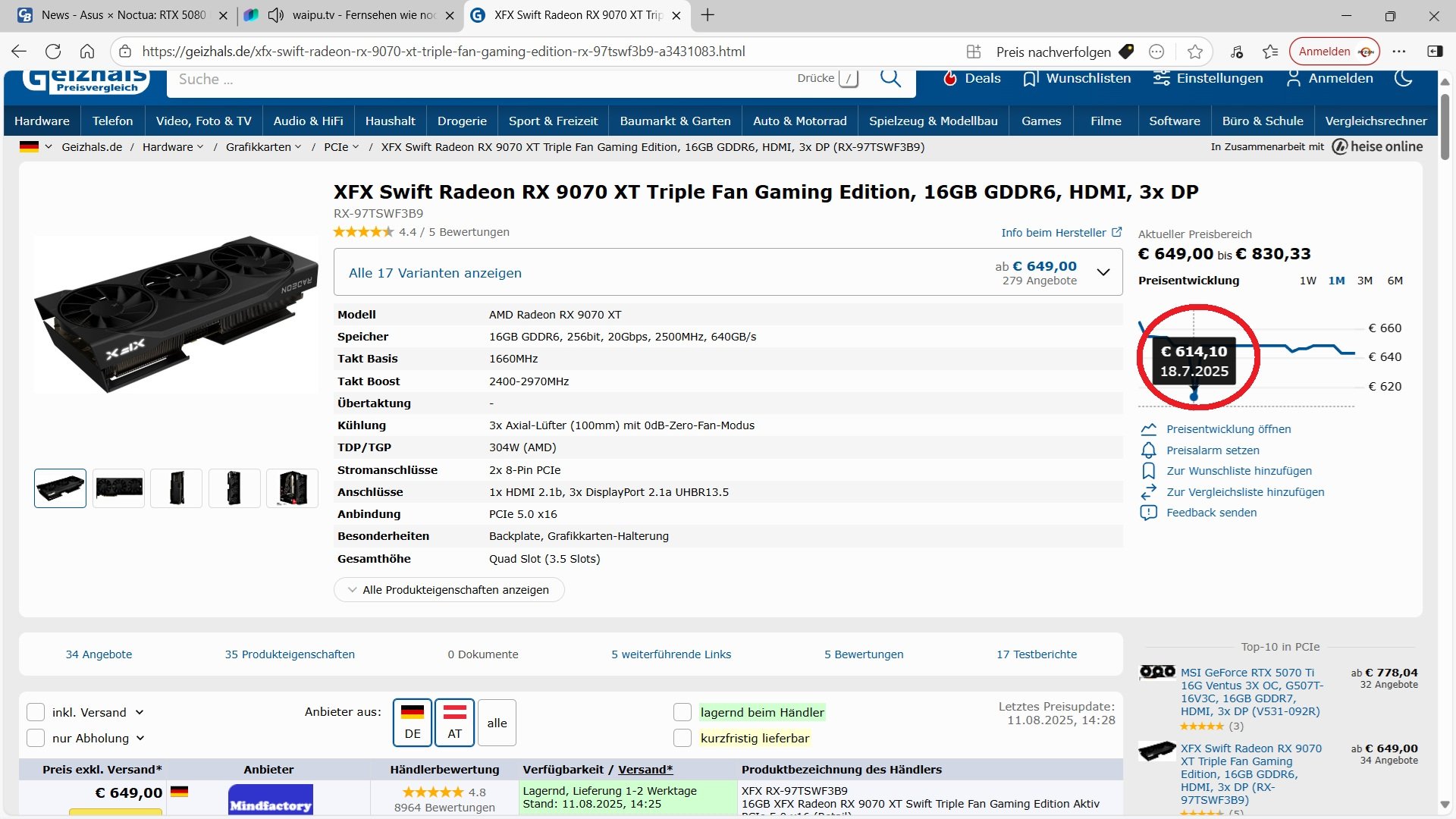The height and width of the screenshot is (819, 1456).
Task: Click Zur Wunschliste hinzufügen bookmark icon
Action: 1149,471
